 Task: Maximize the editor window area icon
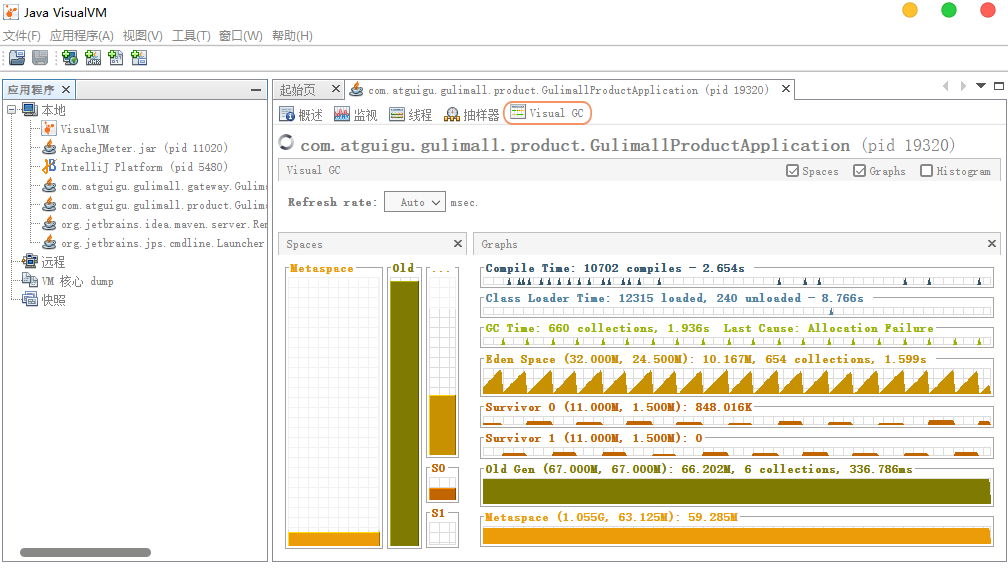tap(999, 85)
